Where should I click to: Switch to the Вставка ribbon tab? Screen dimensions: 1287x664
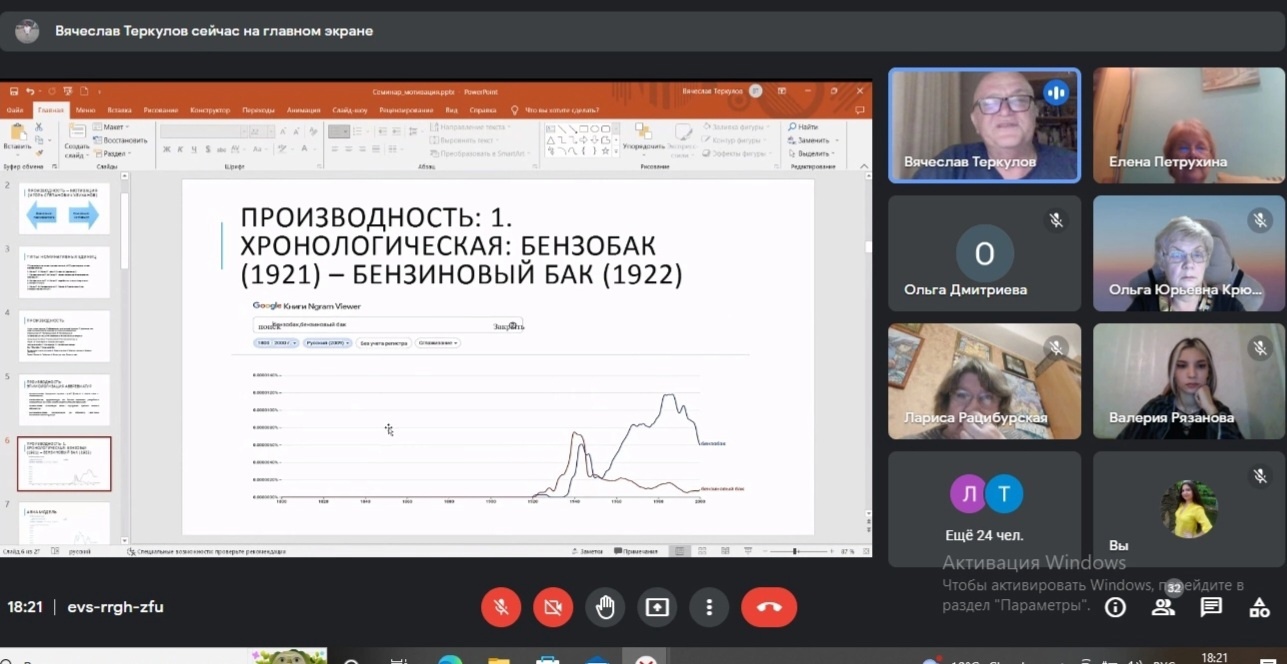coord(119,110)
